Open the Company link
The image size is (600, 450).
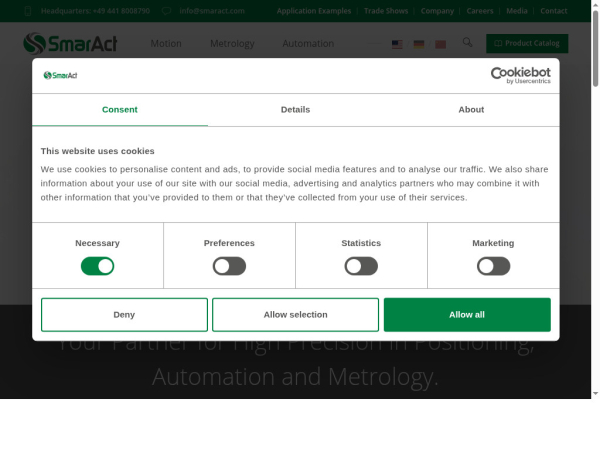point(437,11)
